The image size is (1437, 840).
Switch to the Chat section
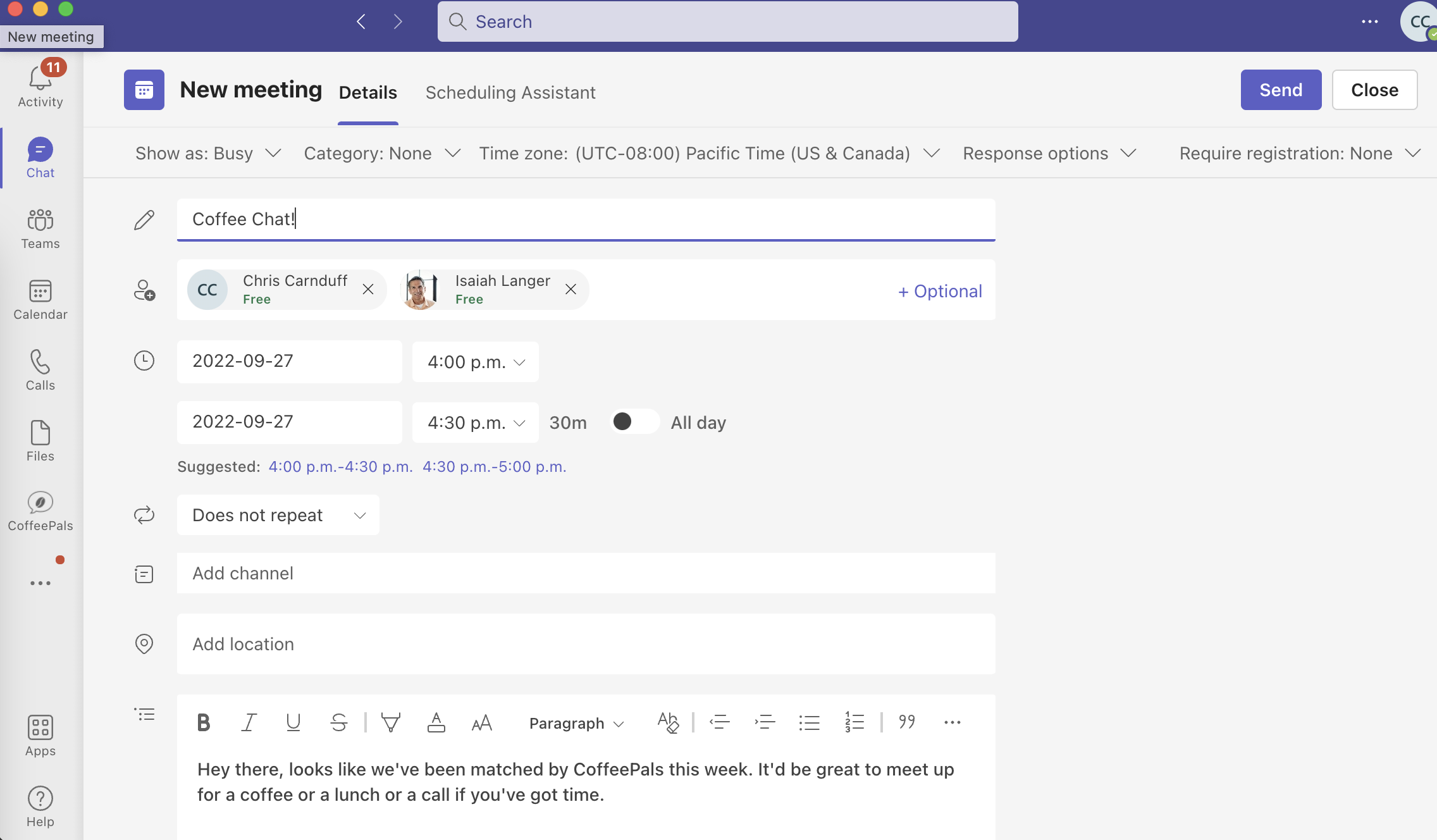point(40,157)
